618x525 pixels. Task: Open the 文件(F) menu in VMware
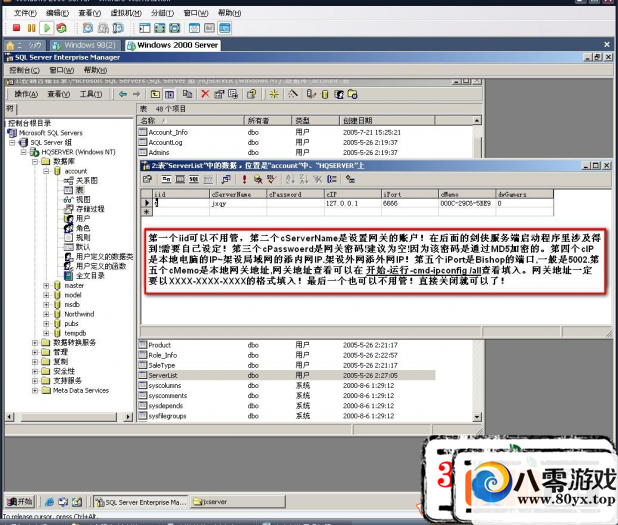[x=25, y=13]
